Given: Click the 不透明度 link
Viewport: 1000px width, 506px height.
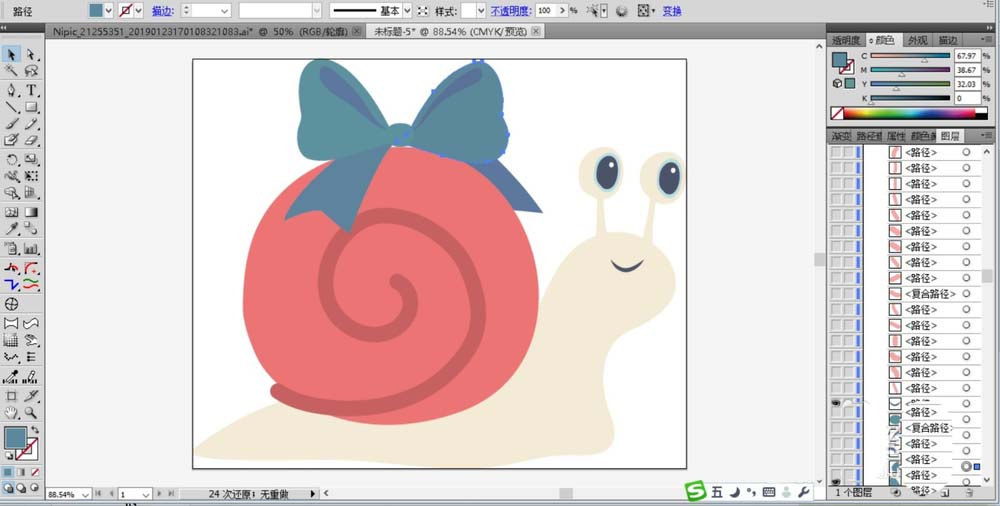Looking at the screenshot, I should [510, 10].
